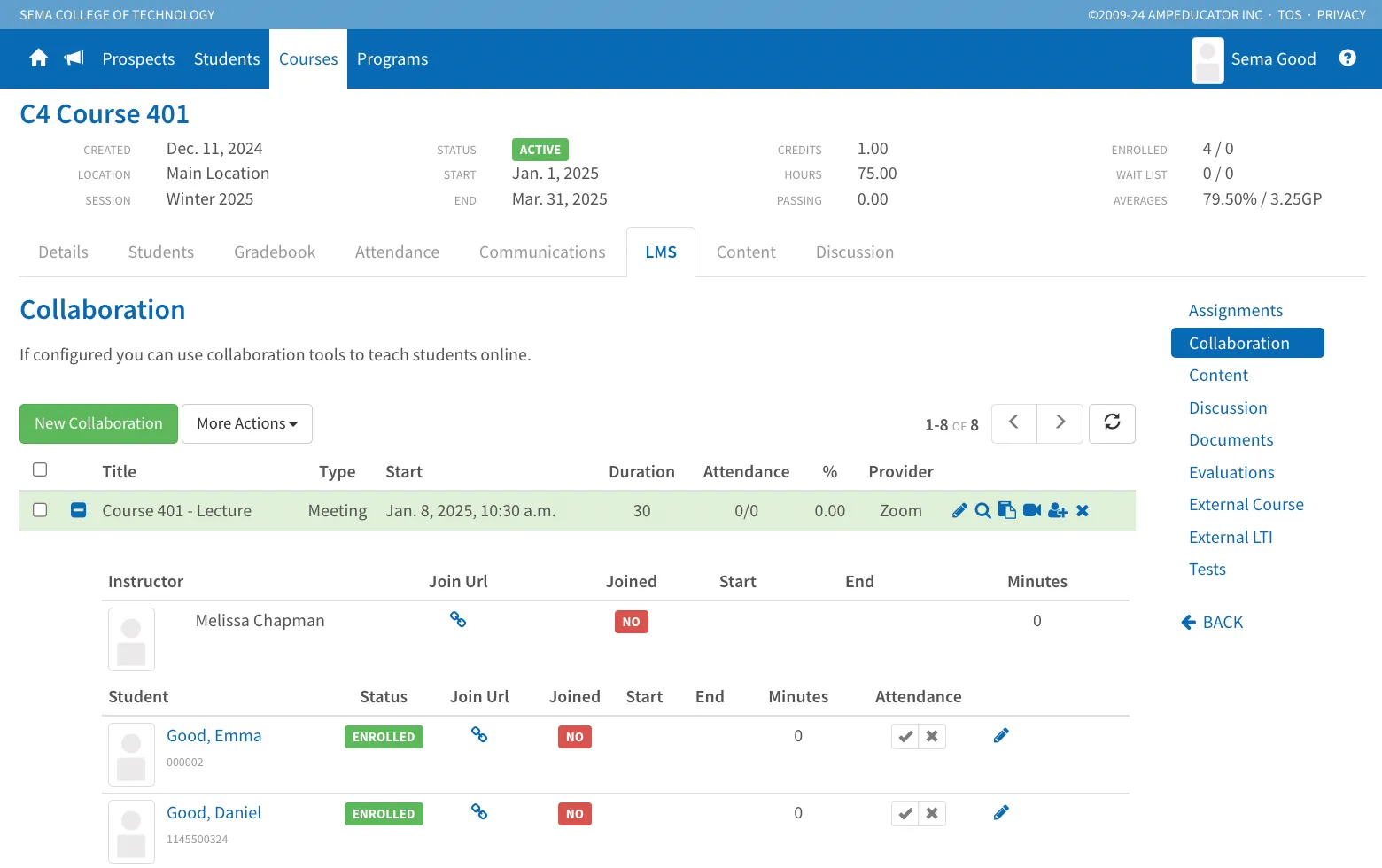Refresh the collaboration list
Screen dimensions: 1382x868
[1112, 423]
